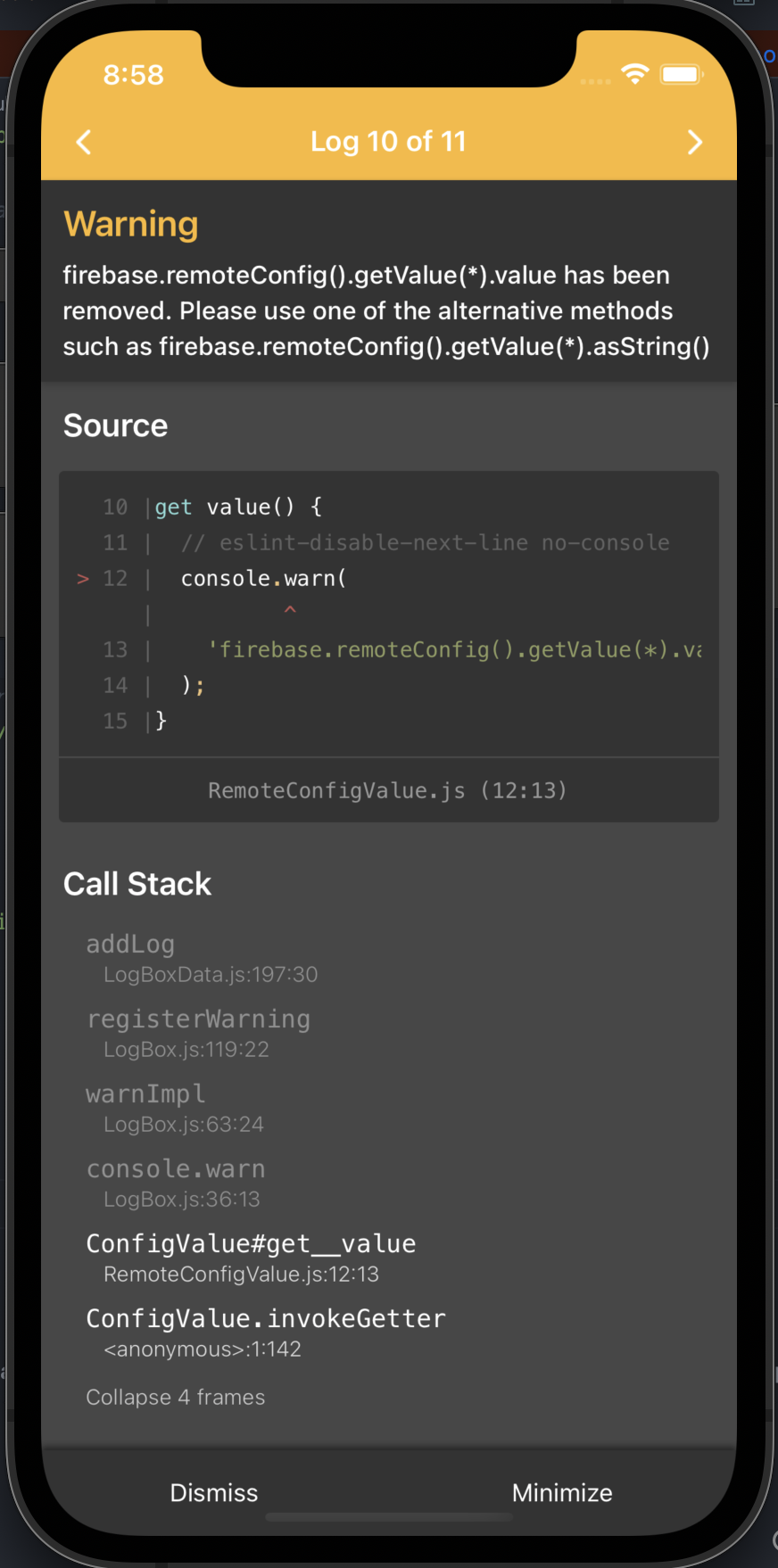Tap LogBox.js:36:13 location text
778x1568 pixels.
tap(182, 1199)
